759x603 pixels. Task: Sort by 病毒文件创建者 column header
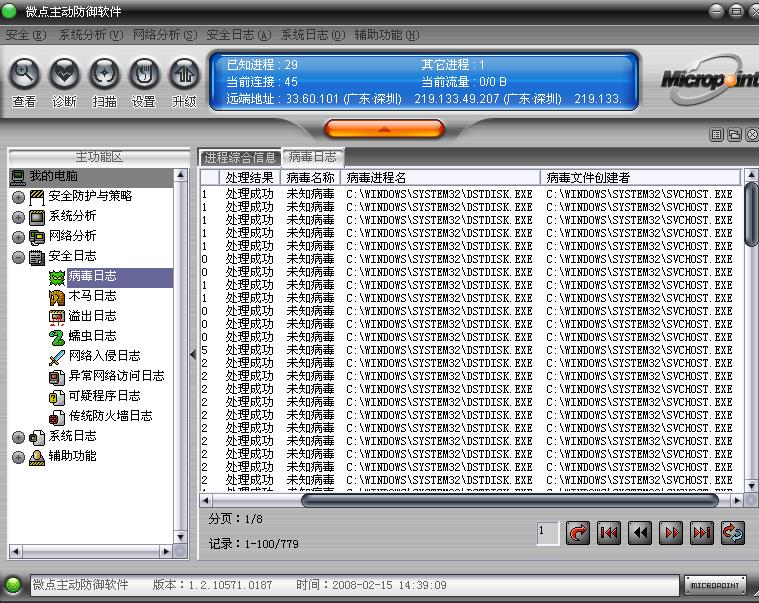(640, 177)
